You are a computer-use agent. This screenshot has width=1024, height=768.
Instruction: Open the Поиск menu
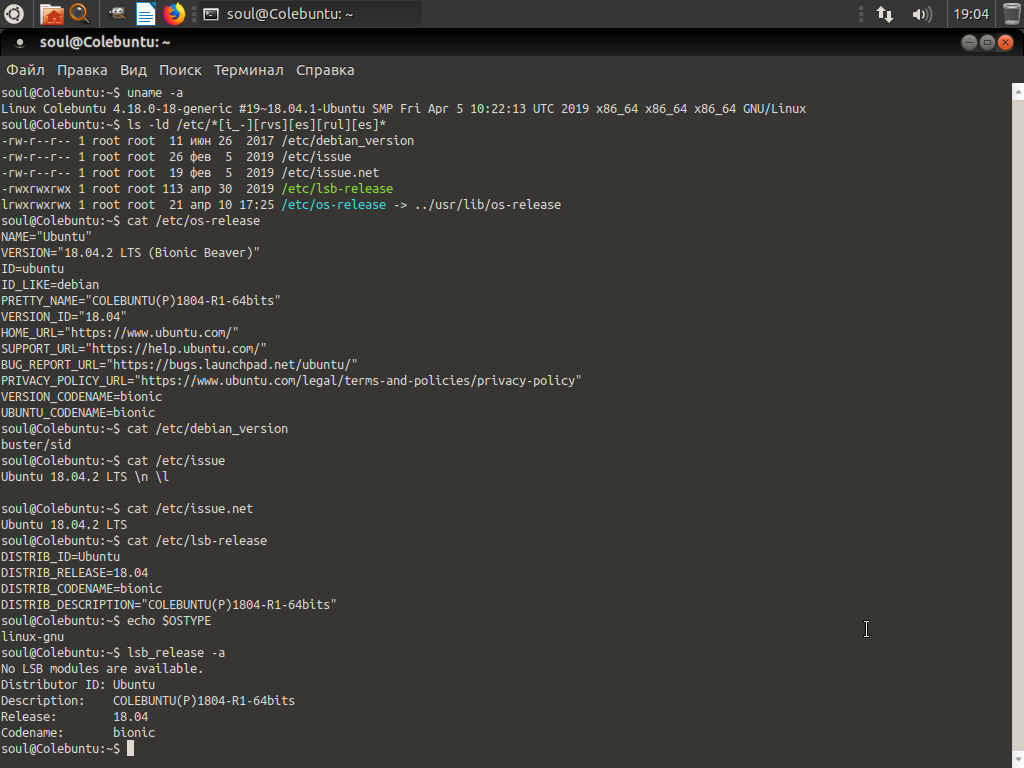pyautogui.click(x=180, y=70)
